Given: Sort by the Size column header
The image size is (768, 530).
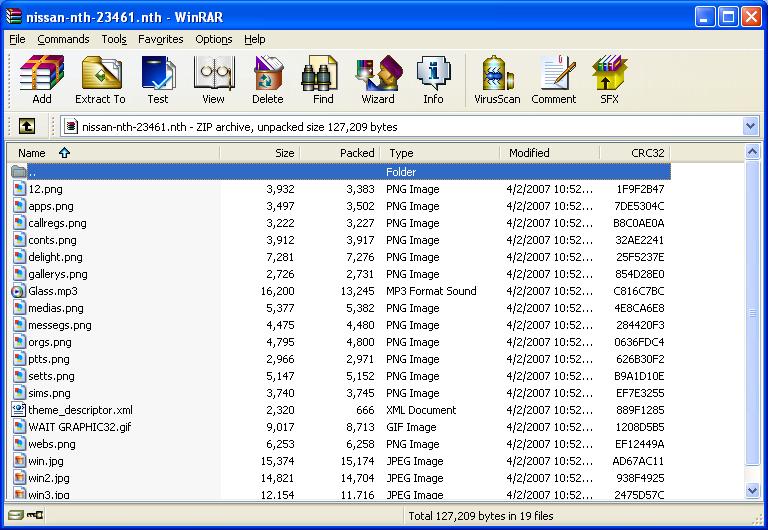Looking at the screenshot, I should (x=260, y=153).
